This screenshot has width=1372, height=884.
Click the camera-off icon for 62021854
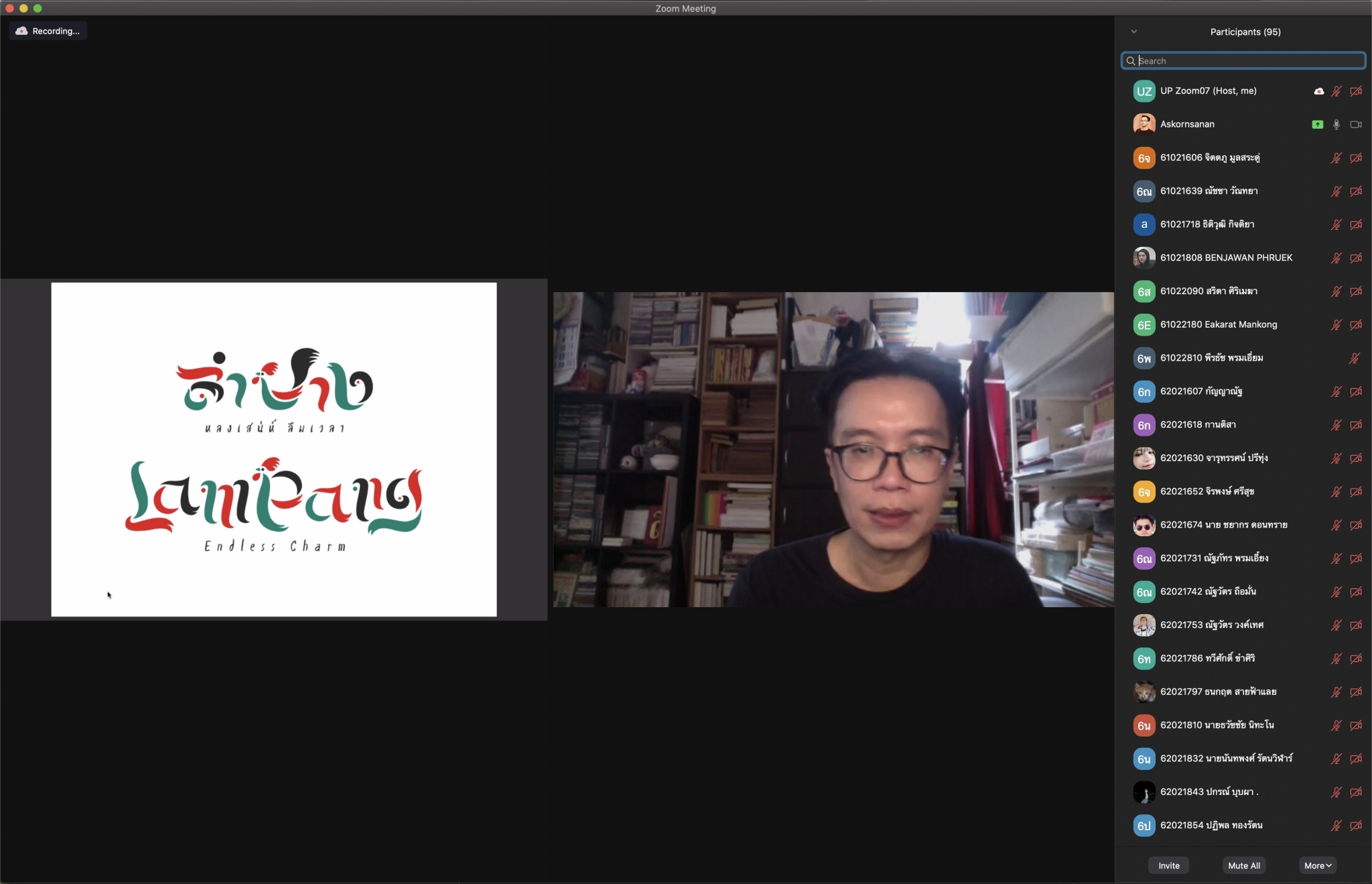pyautogui.click(x=1356, y=826)
